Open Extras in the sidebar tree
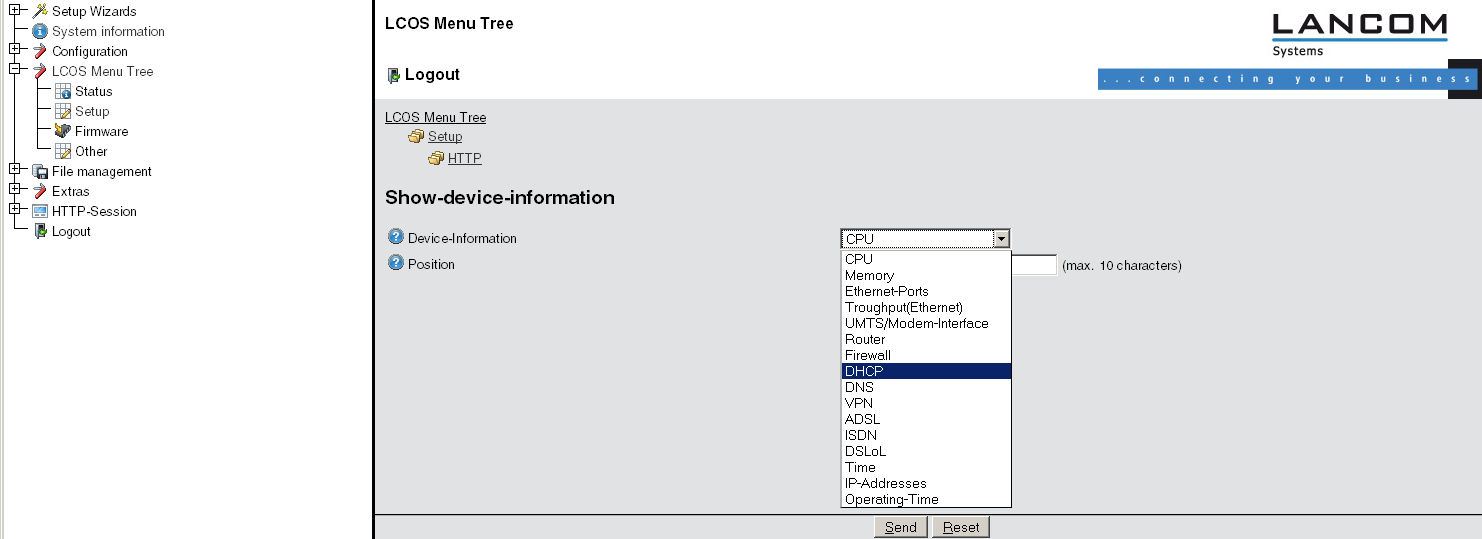The height and width of the screenshot is (539, 1482). coord(70,191)
